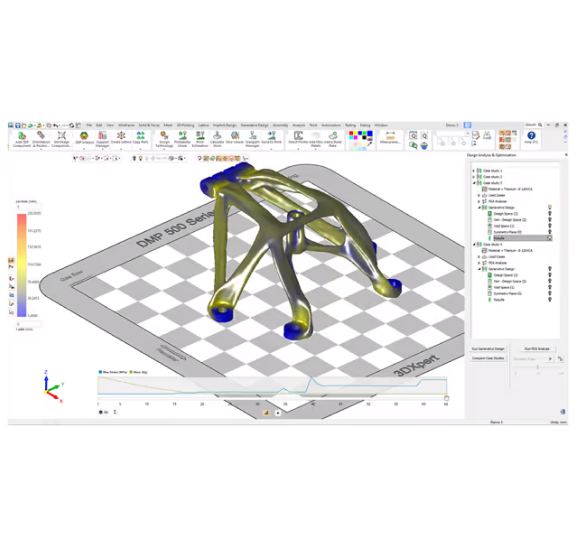This screenshot has width=577, height=547.
Task: Toggle visibility bulb of Case study 3 Generative Design
Action: 550,207
